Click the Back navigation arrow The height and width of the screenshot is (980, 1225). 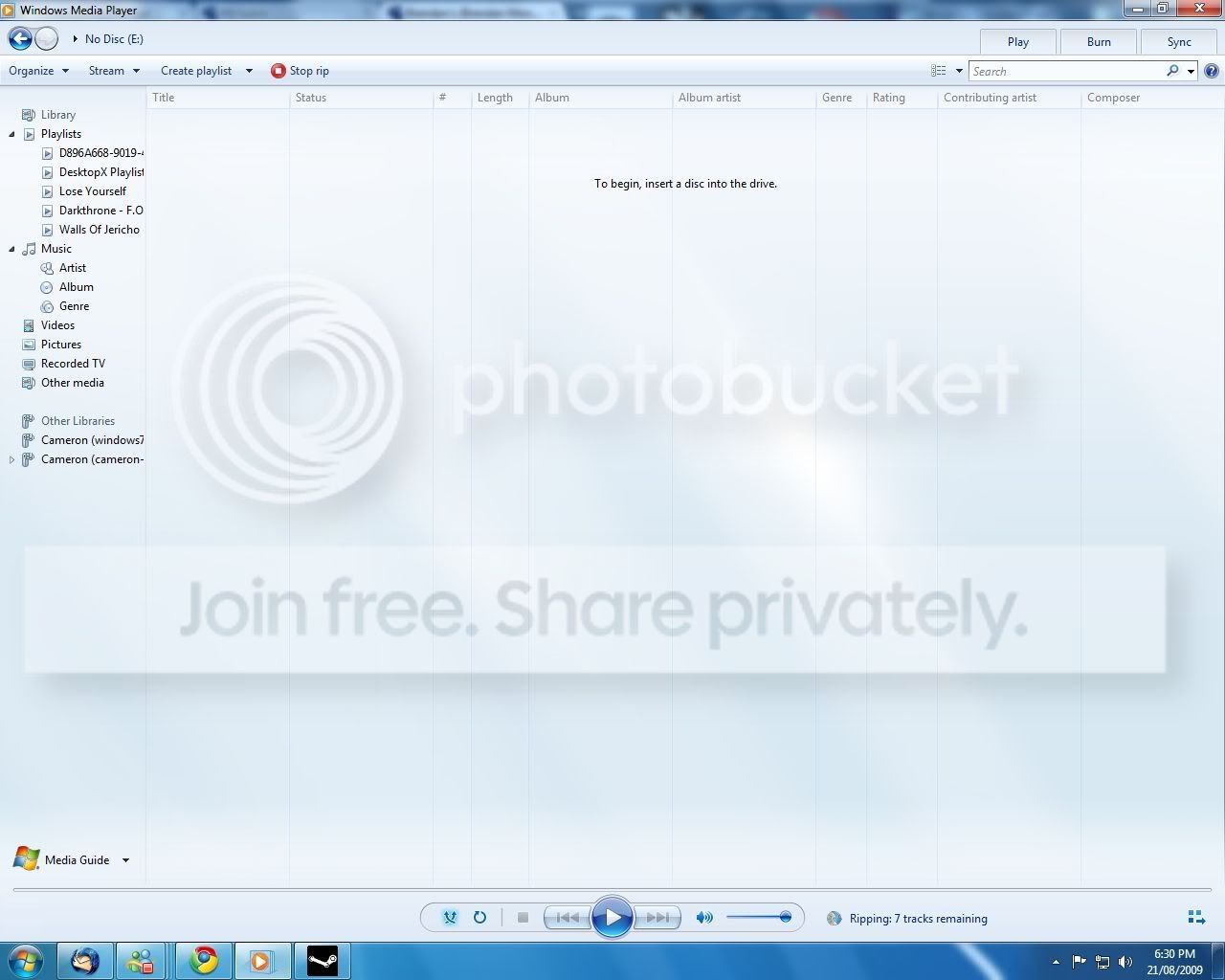[20, 38]
